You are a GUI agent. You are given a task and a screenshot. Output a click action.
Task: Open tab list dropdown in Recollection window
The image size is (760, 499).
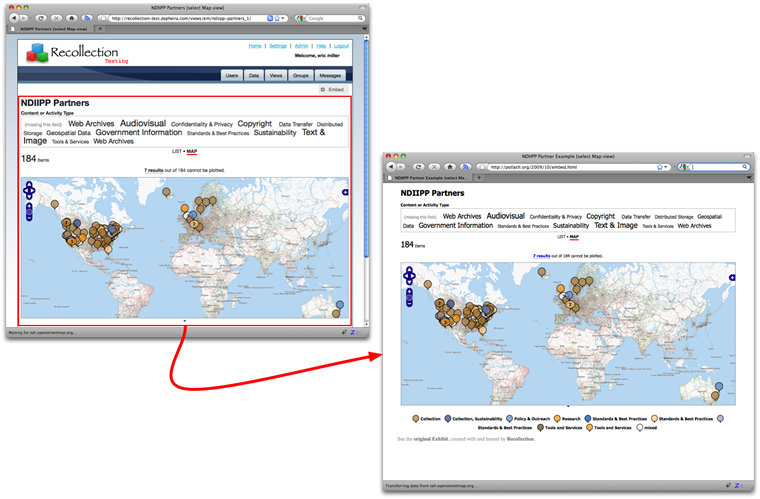(x=364, y=29)
